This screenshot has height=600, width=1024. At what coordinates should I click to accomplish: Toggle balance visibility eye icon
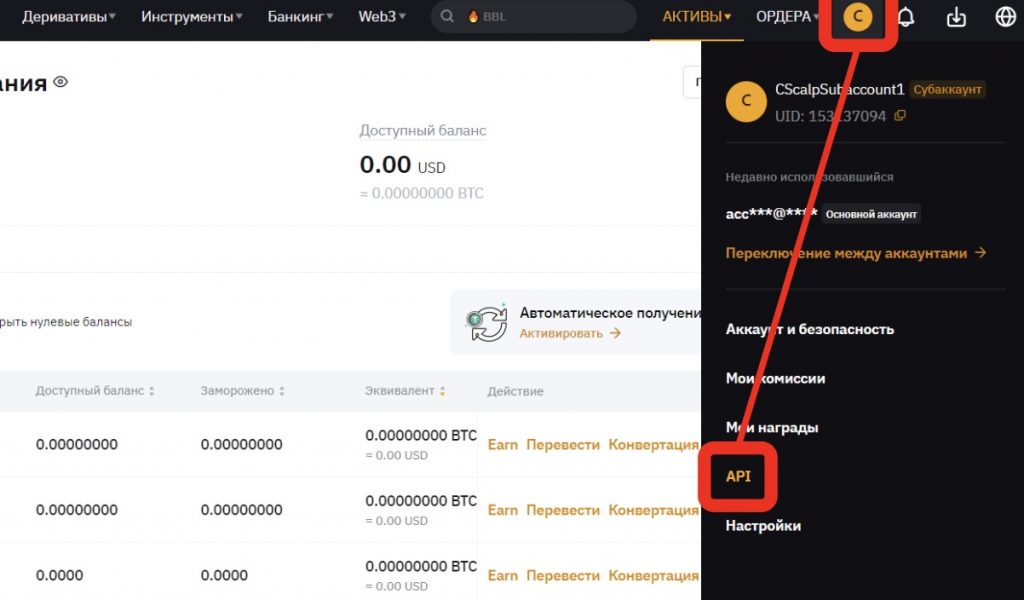click(61, 82)
